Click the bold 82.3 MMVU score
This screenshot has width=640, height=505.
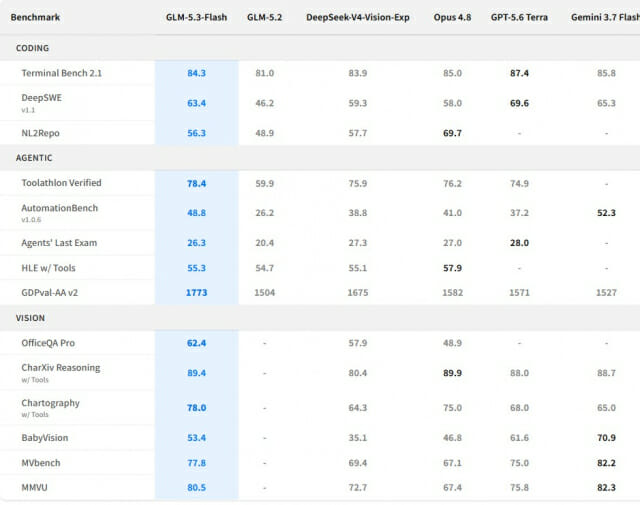tap(606, 487)
